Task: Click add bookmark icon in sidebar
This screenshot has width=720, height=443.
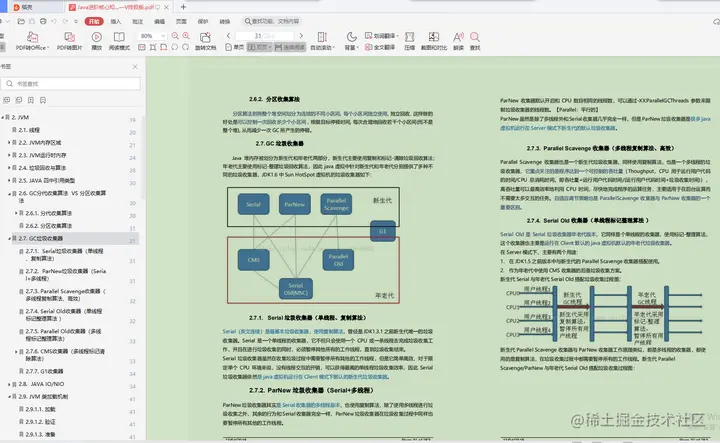Action: [31, 100]
